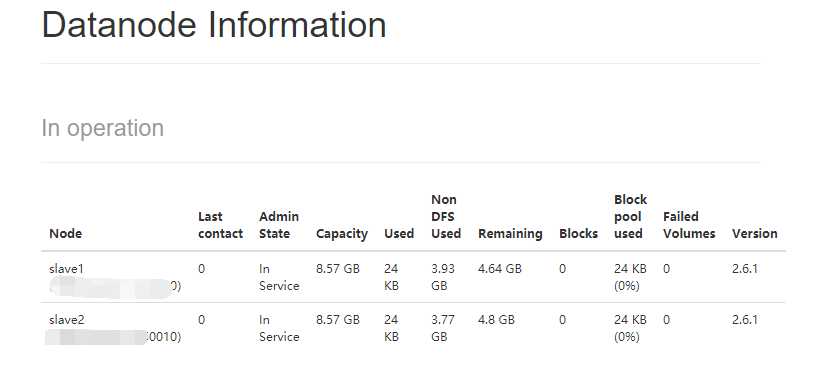The image size is (820, 378).
Task: Select the Blocks column header
Action: [578, 234]
